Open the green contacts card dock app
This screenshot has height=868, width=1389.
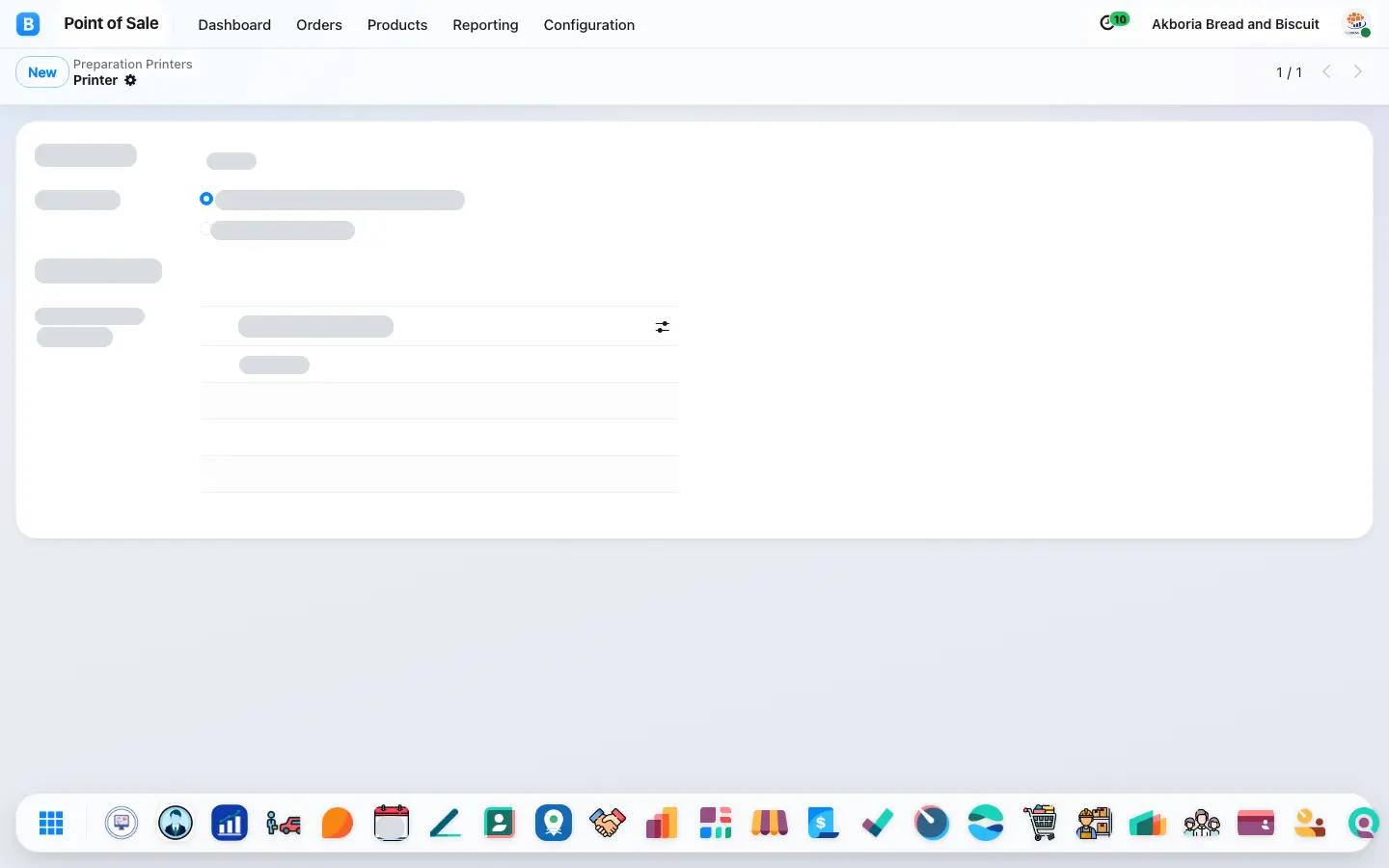500,823
